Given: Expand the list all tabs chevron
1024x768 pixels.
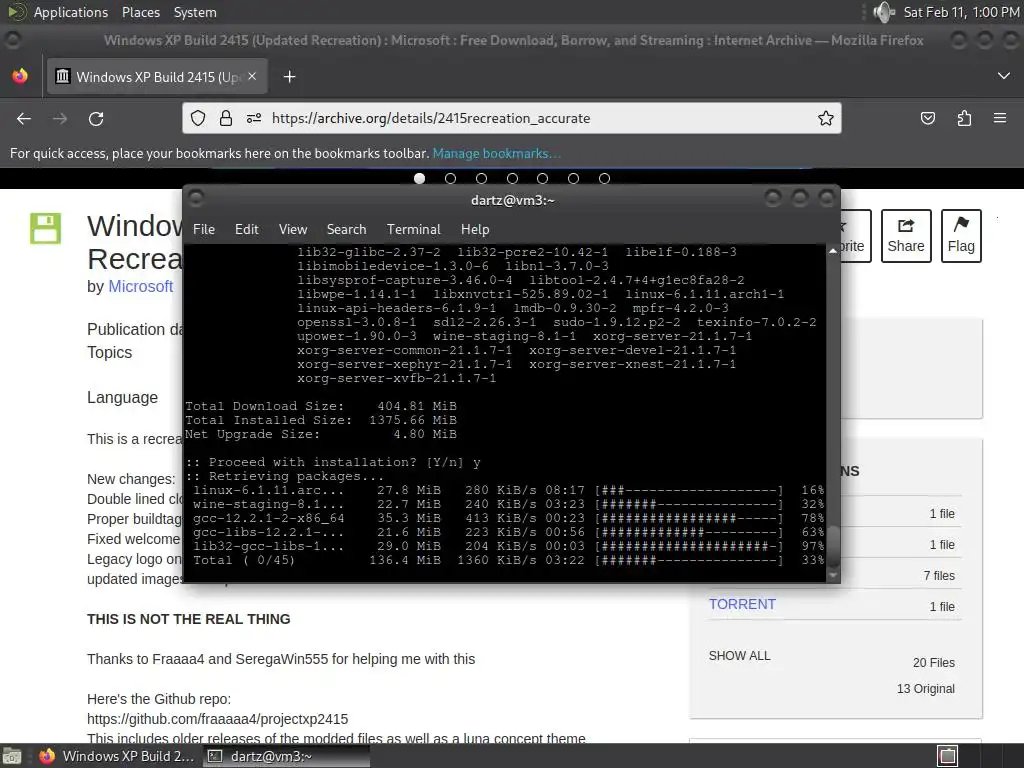Looking at the screenshot, I should tap(1004, 76).
